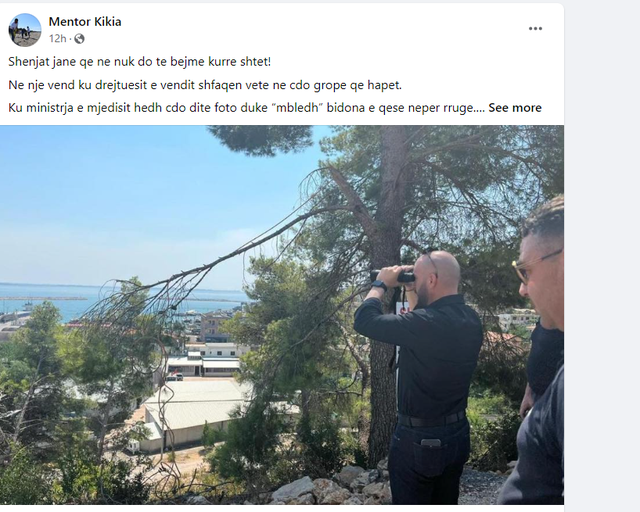Open Mentor Kikia's round profile picture
Screen dimensions: 640x512
[24, 30]
